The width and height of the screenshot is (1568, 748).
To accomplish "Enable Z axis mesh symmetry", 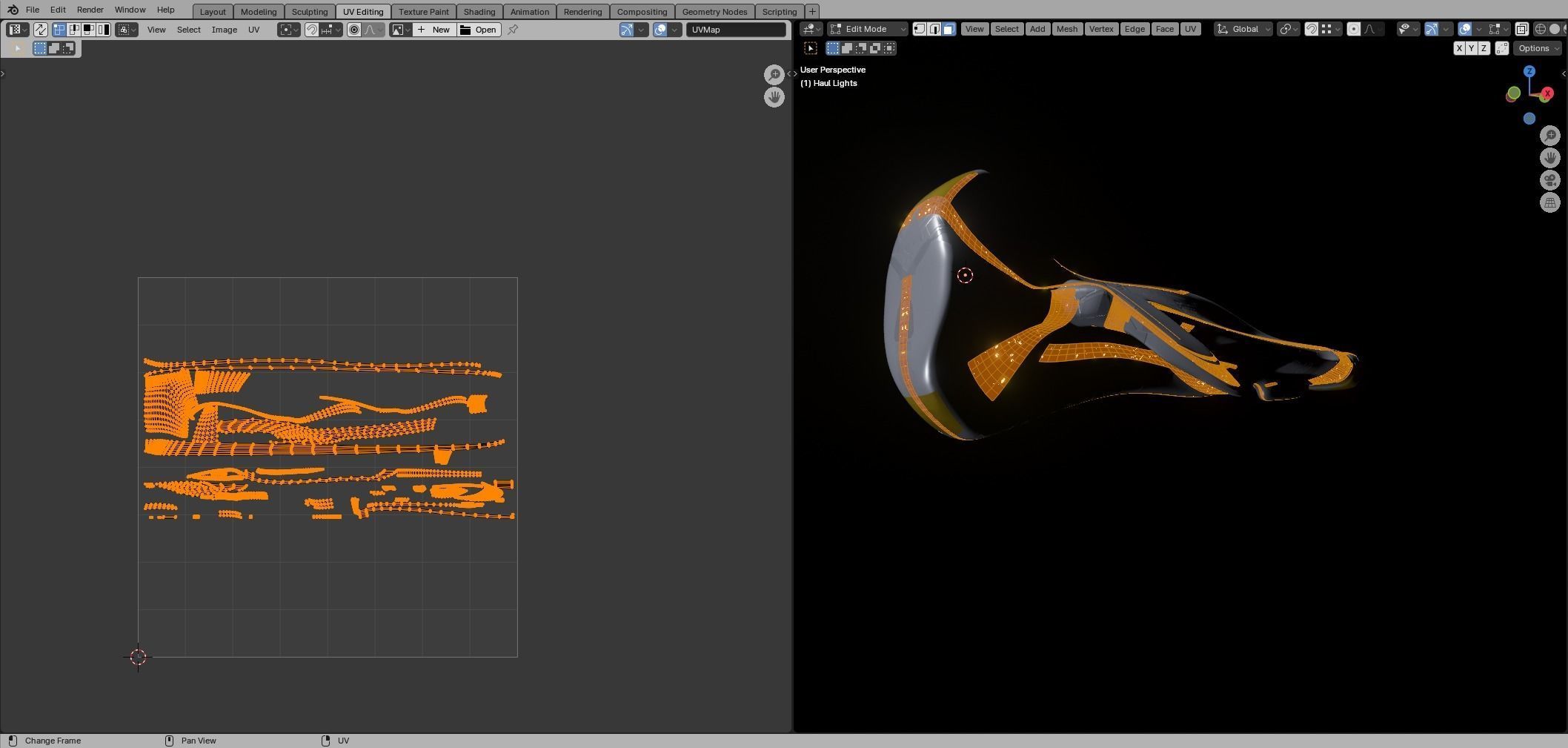I will coord(1484,48).
